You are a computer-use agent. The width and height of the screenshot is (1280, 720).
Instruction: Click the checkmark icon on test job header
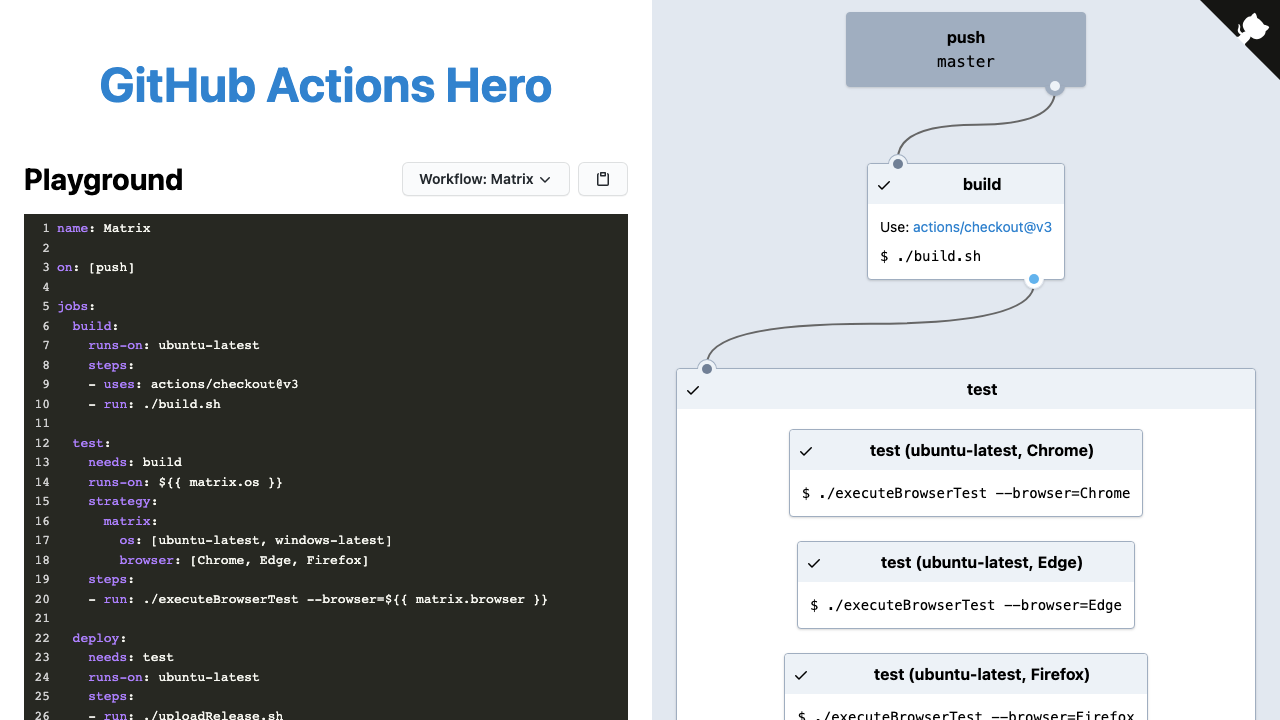point(693,390)
